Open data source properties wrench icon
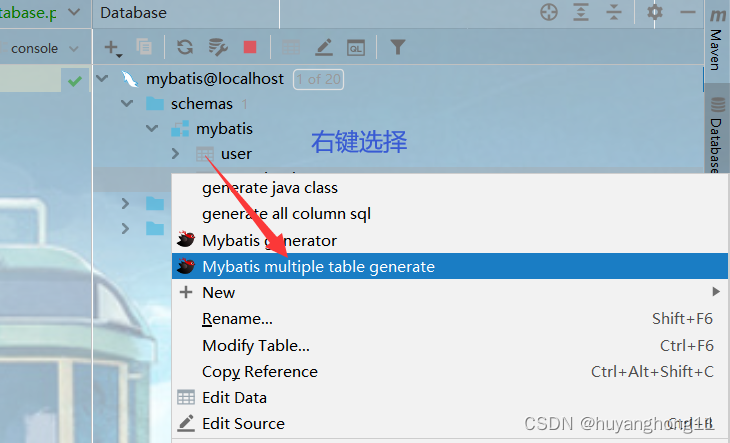The height and width of the screenshot is (443, 730). tap(217, 47)
